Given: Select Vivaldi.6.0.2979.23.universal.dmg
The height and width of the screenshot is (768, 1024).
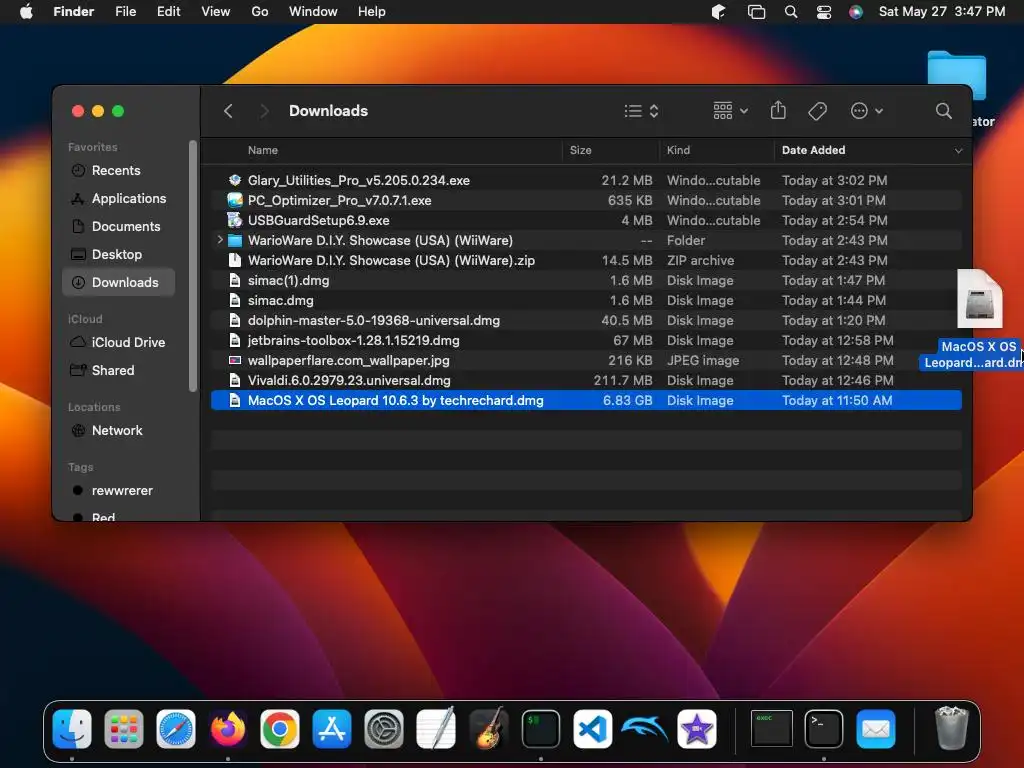Looking at the screenshot, I should (x=586, y=381).
